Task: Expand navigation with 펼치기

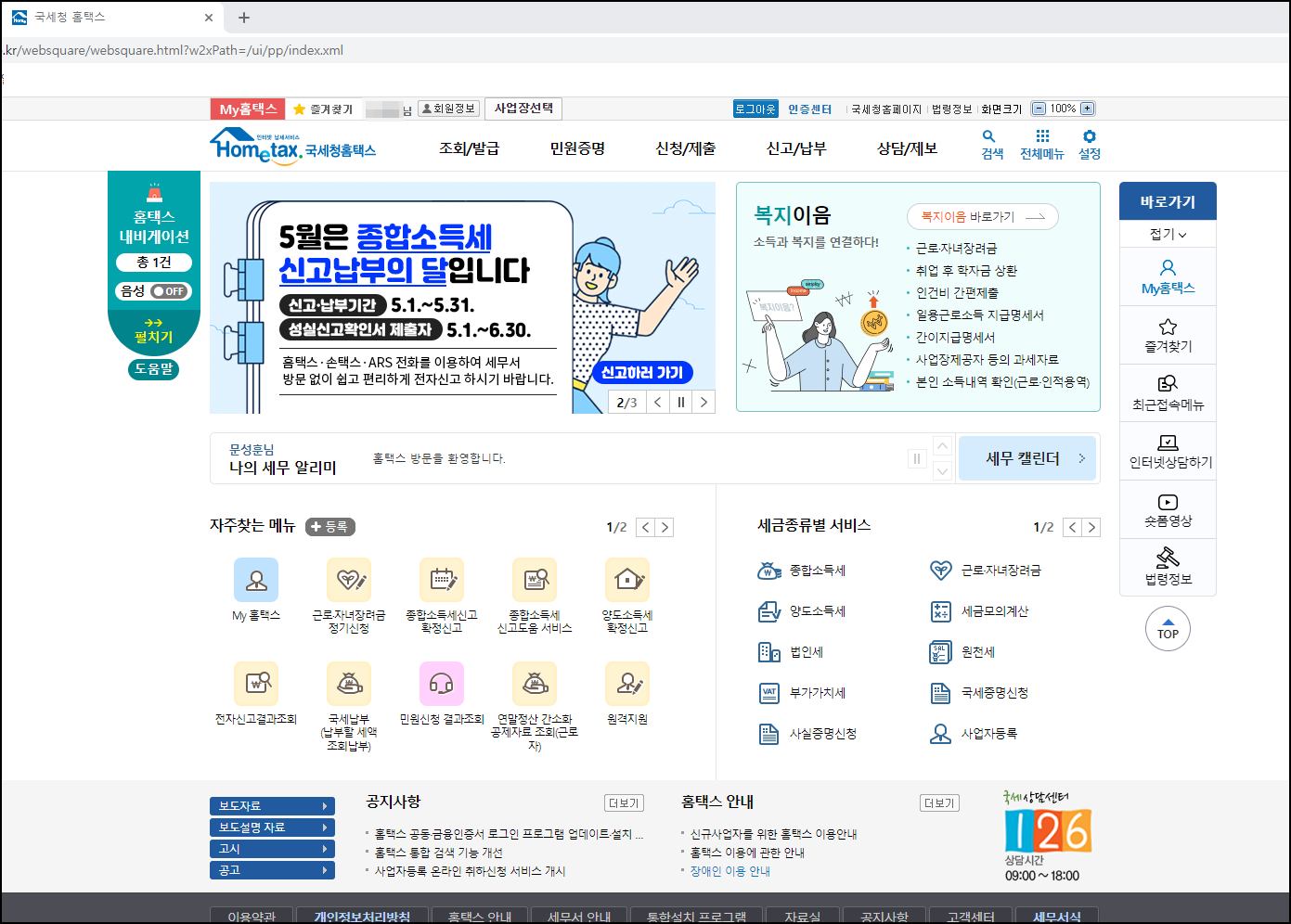Action: [x=154, y=330]
